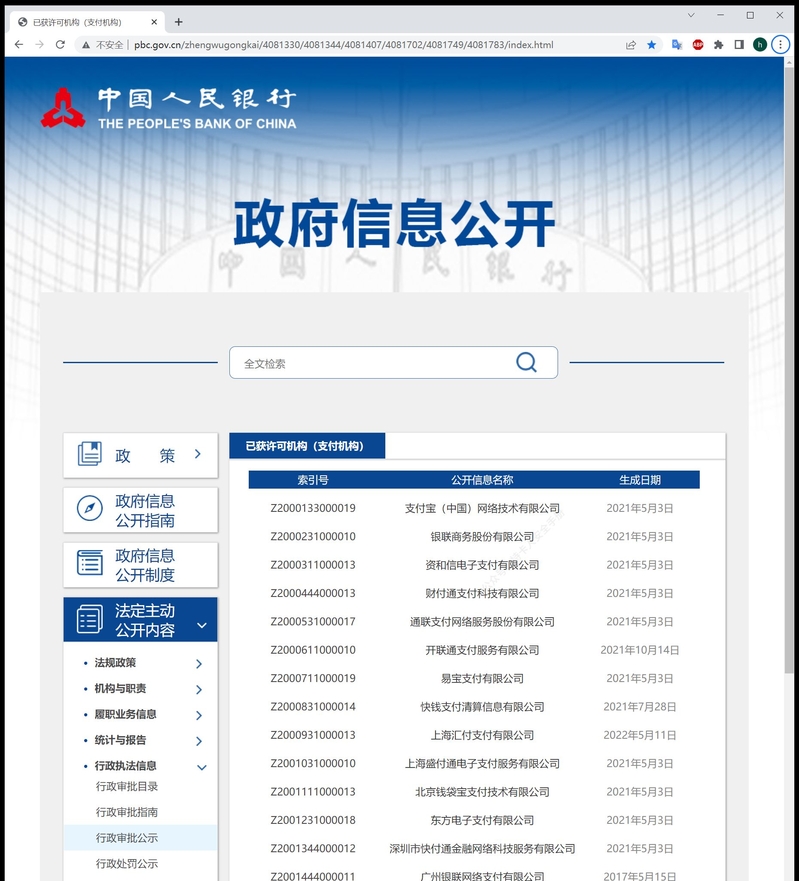Collapse the 行政执法信息 chevron
The image size is (799, 881).
[202, 767]
